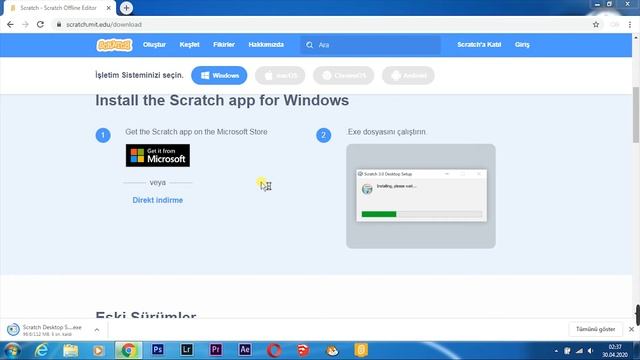Click the browser forward arrow
Viewport: 640px width, 360px height.
point(25,24)
